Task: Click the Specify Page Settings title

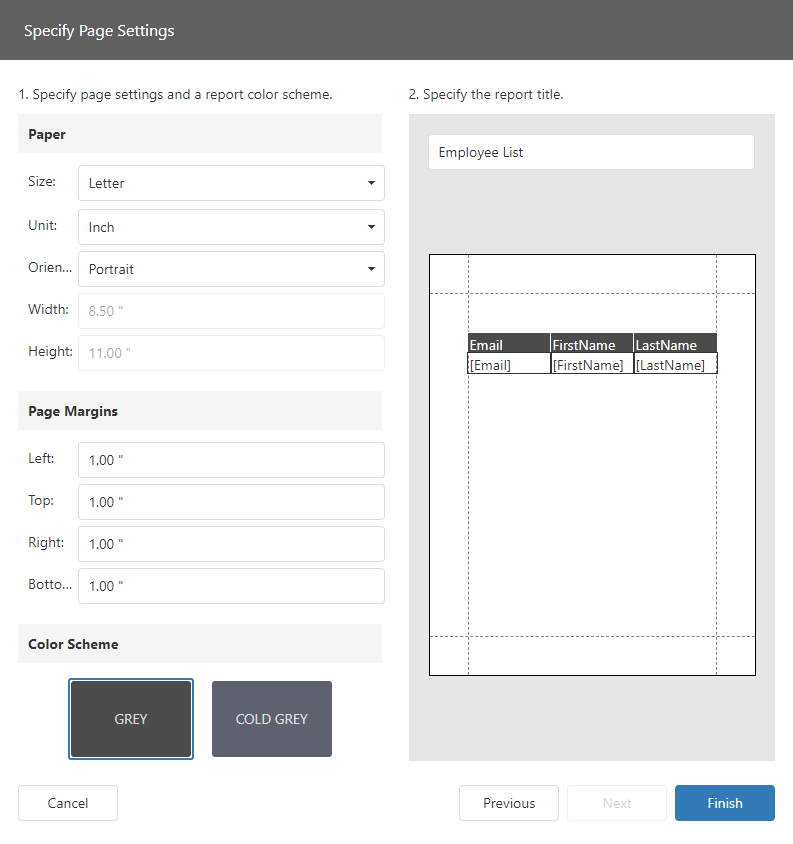Action: (x=99, y=31)
